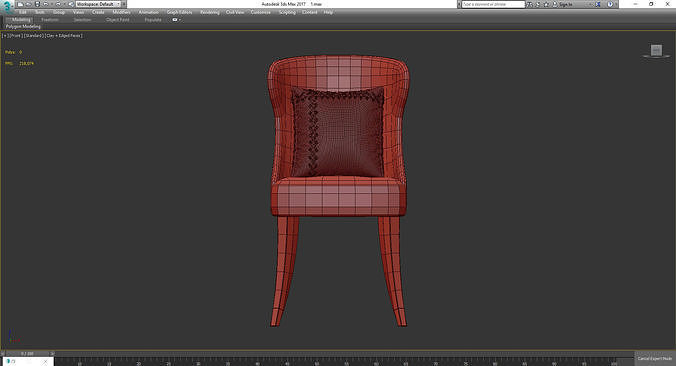Open the Create menu
The height and width of the screenshot is (366, 676).
click(98, 12)
